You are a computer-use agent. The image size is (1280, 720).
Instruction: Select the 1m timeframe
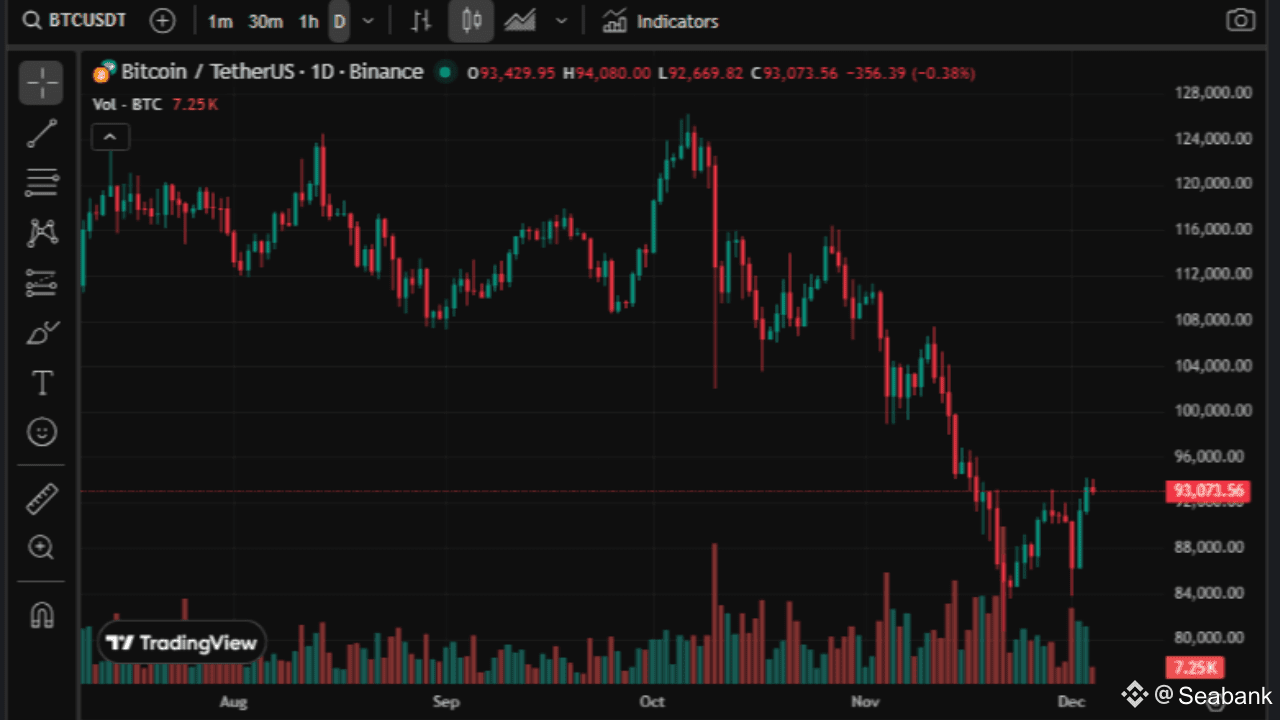220,21
